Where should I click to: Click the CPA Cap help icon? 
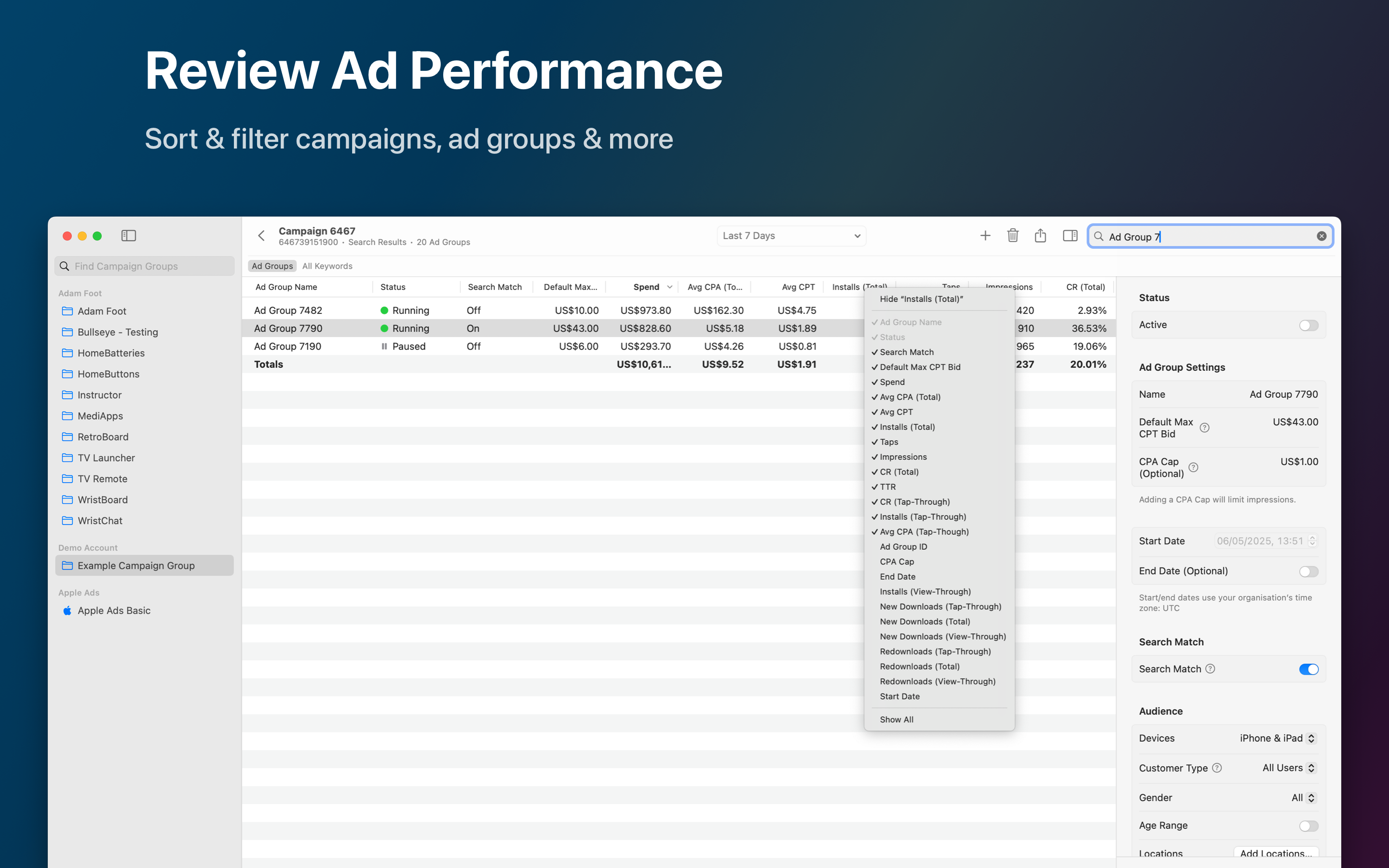click(x=1193, y=467)
